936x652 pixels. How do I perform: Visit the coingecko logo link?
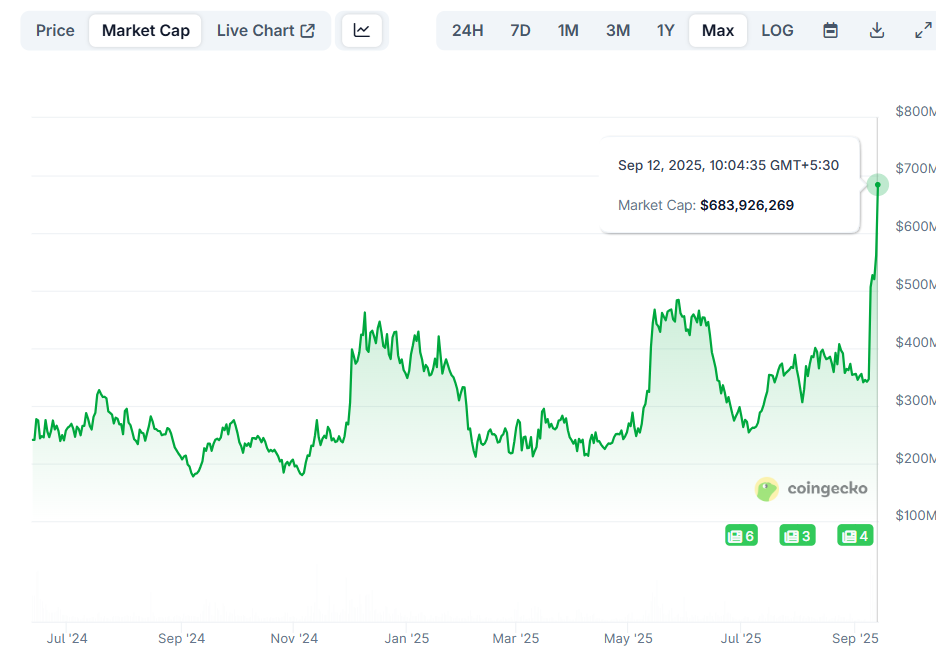811,489
